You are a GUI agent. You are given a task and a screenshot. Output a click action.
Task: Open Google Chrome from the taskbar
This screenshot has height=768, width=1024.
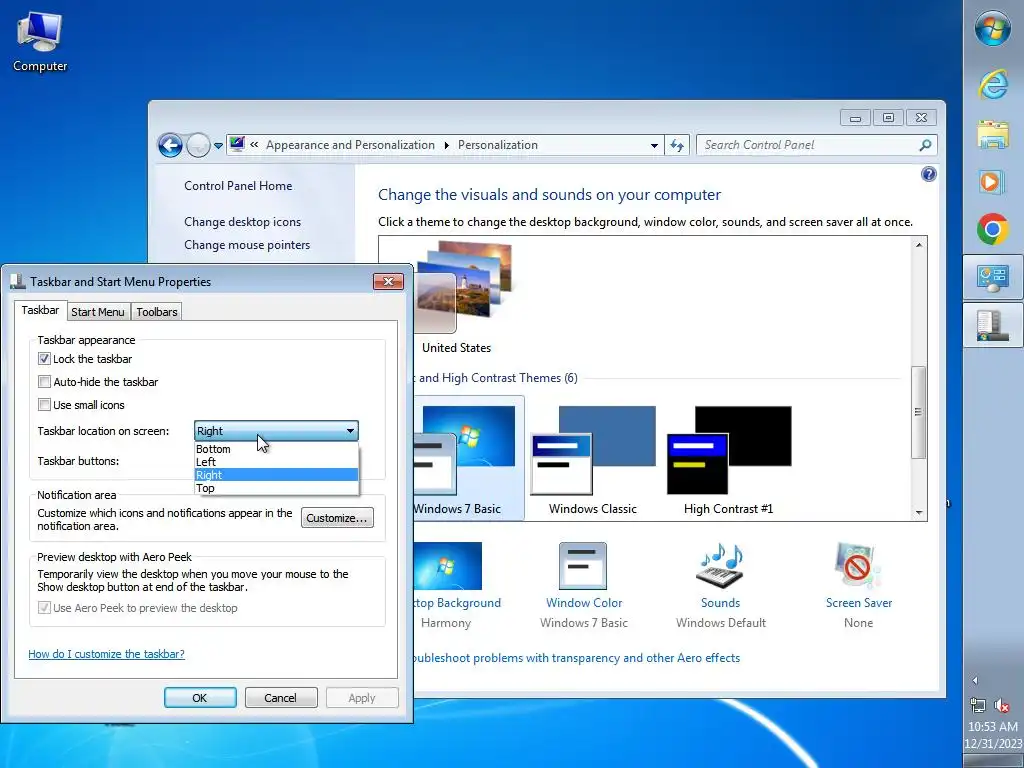(993, 229)
